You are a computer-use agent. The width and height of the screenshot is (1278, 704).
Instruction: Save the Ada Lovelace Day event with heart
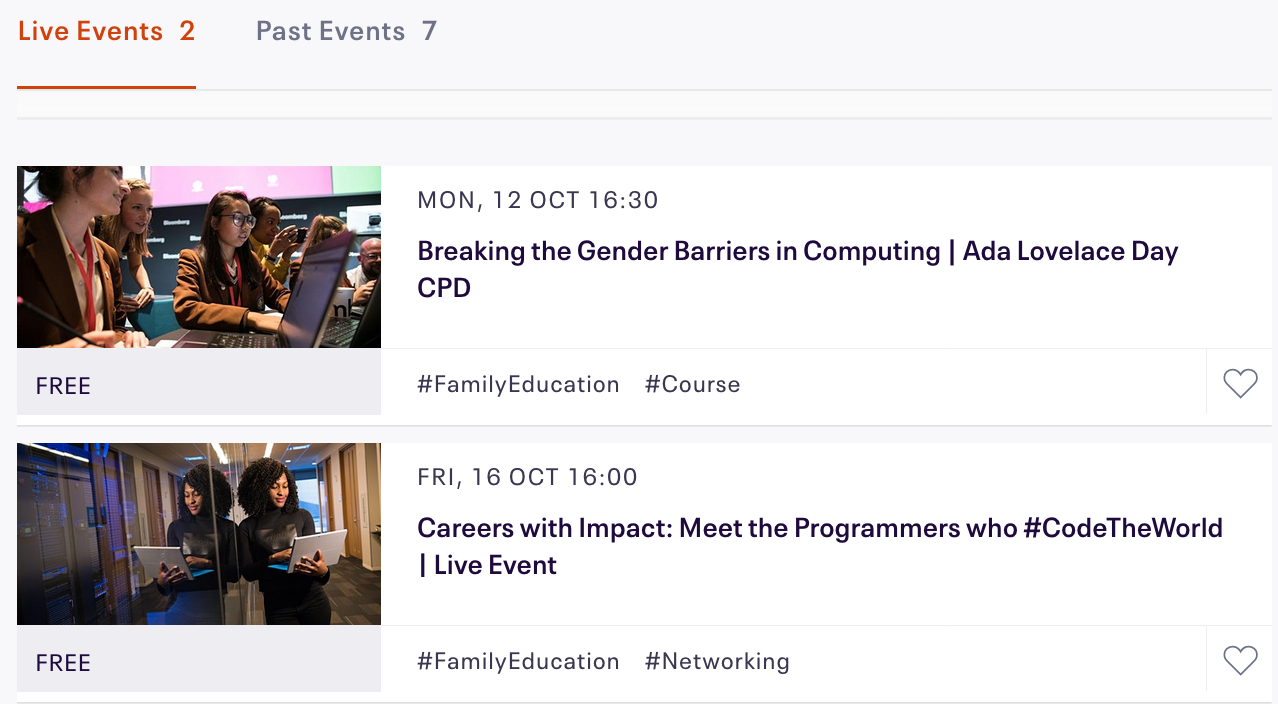pos(1240,384)
